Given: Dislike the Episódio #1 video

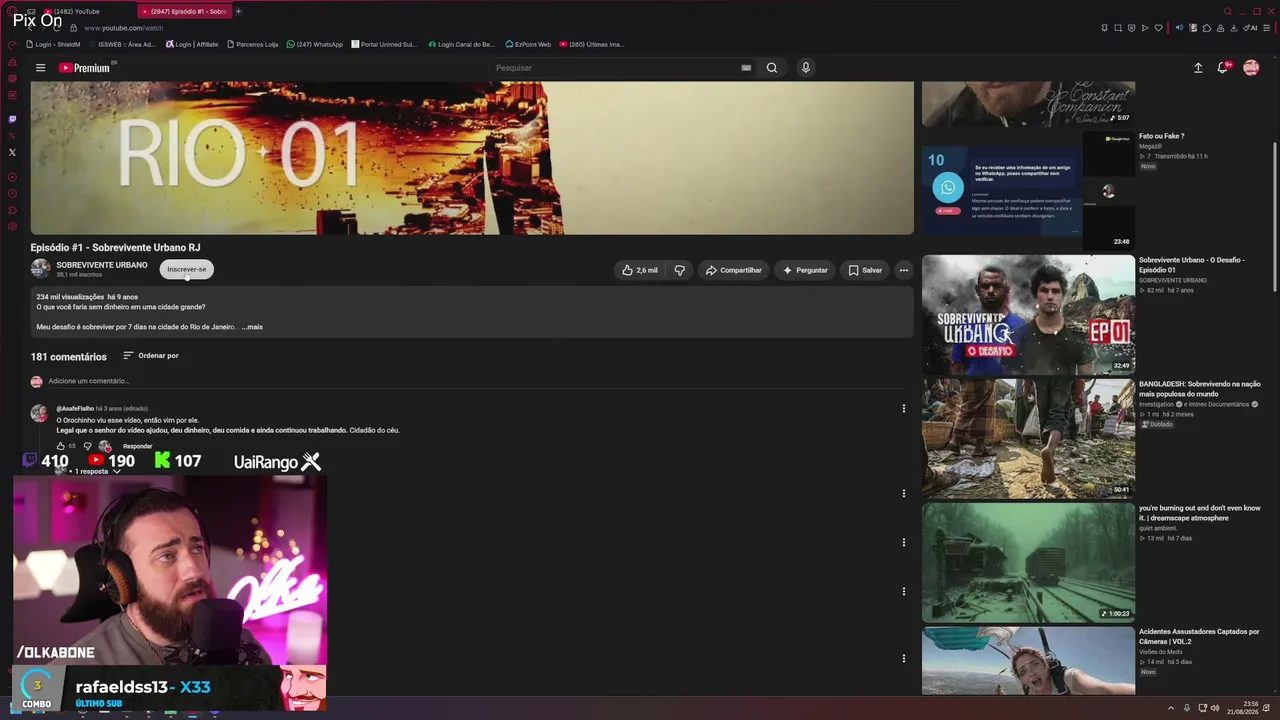Looking at the screenshot, I should point(680,270).
